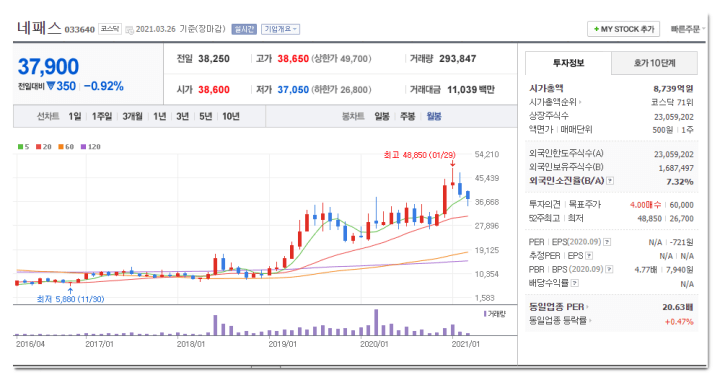Switch to the 호가10단계 tab
The height and width of the screenshot is (380, 720).
click(654, 63)
